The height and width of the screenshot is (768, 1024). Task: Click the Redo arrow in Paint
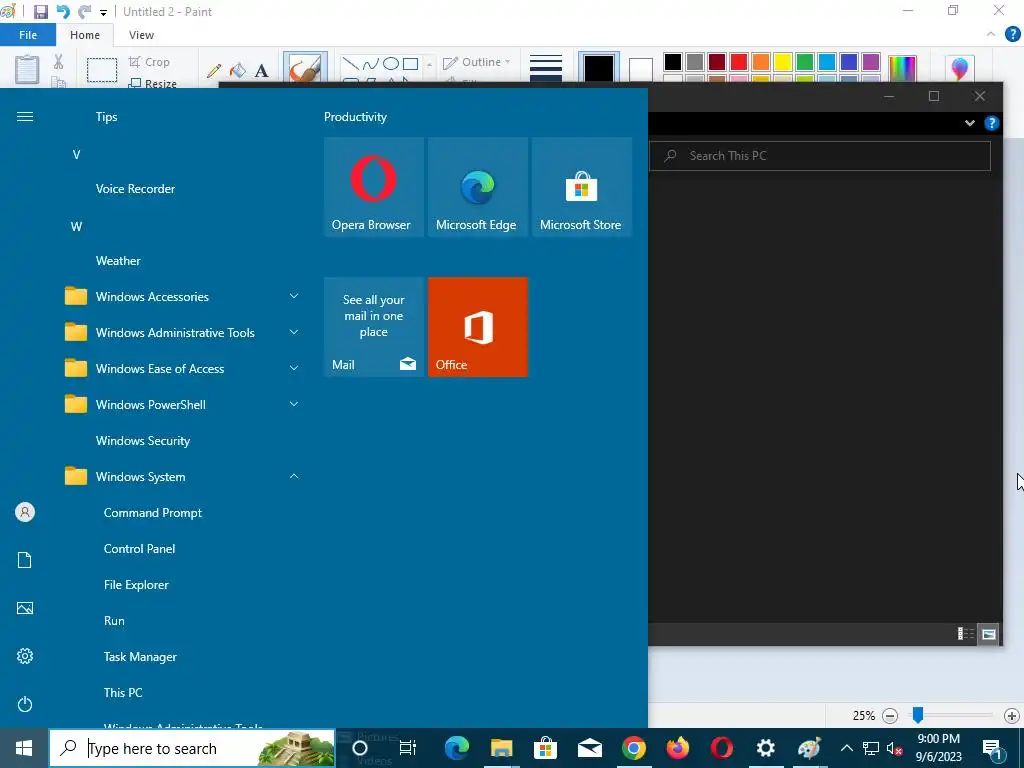click(84, 12)
